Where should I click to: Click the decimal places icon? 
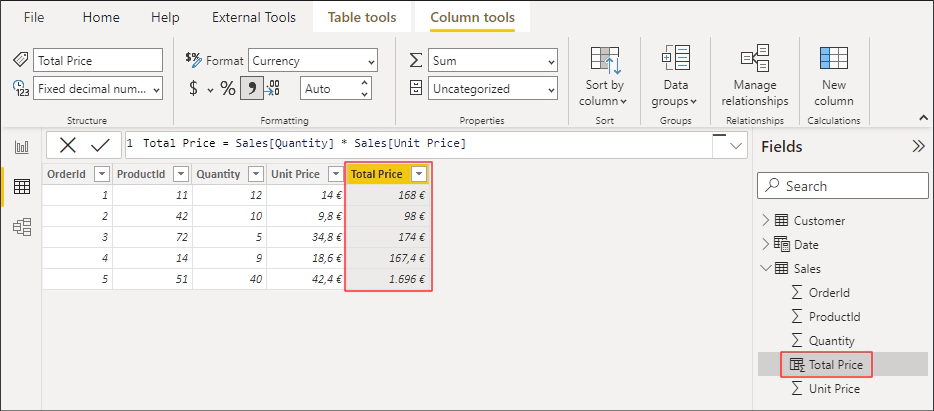[x=273, y=89]
